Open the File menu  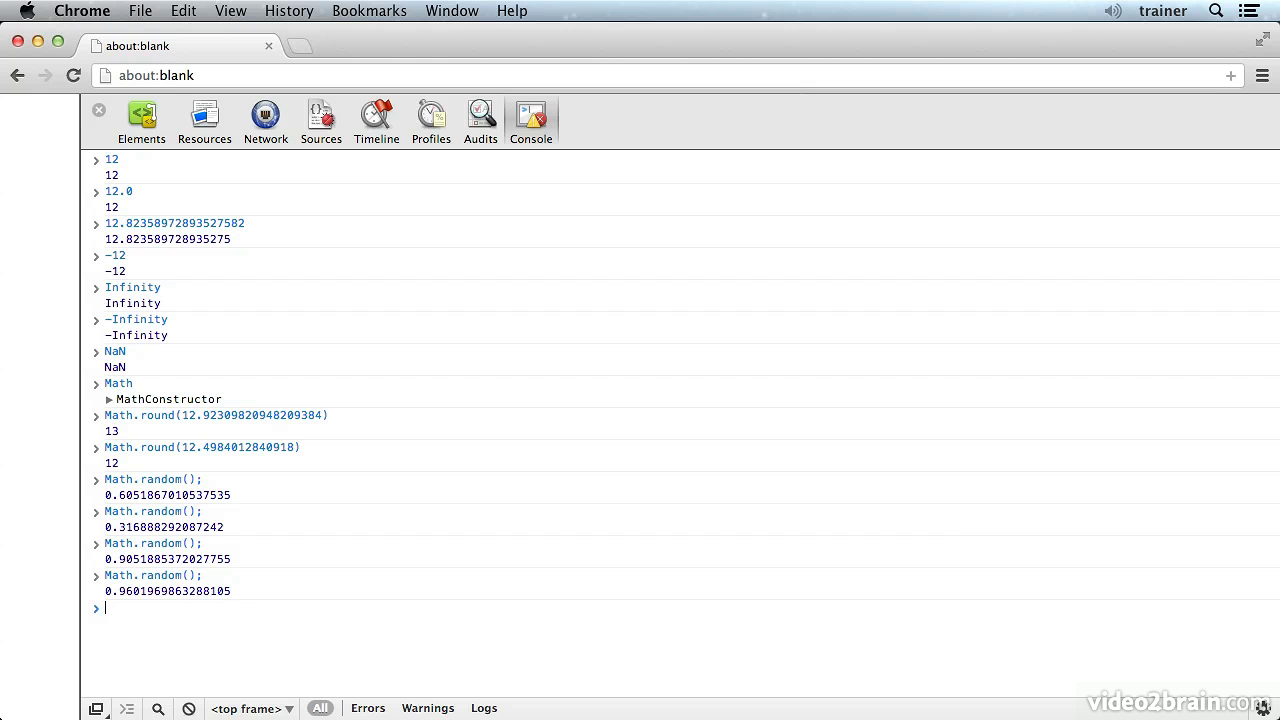tap(140, 11)
